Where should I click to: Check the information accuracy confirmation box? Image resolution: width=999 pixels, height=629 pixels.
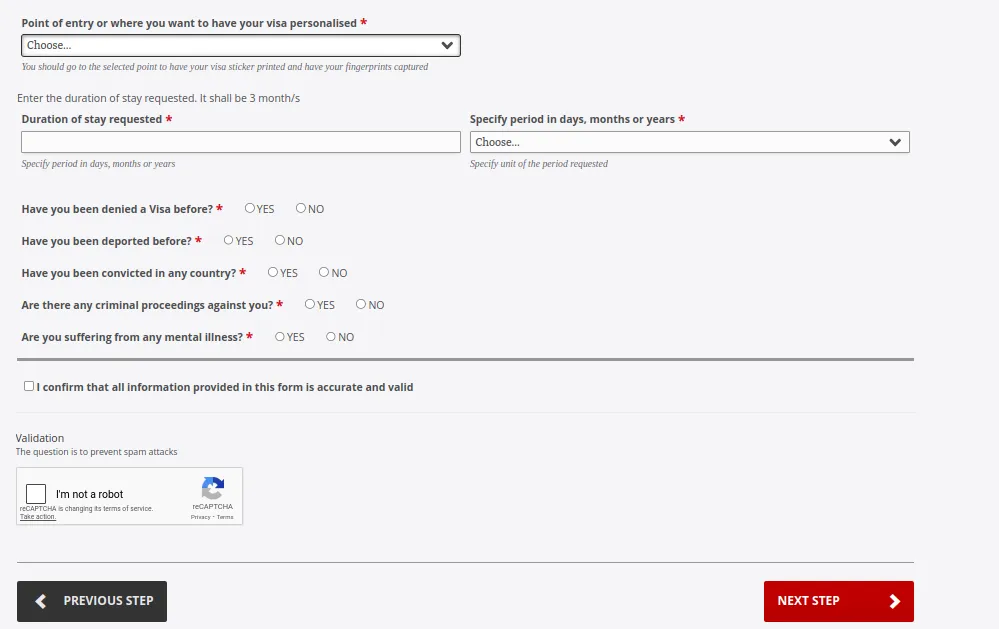pyautogui.click(x=29, y=385)
